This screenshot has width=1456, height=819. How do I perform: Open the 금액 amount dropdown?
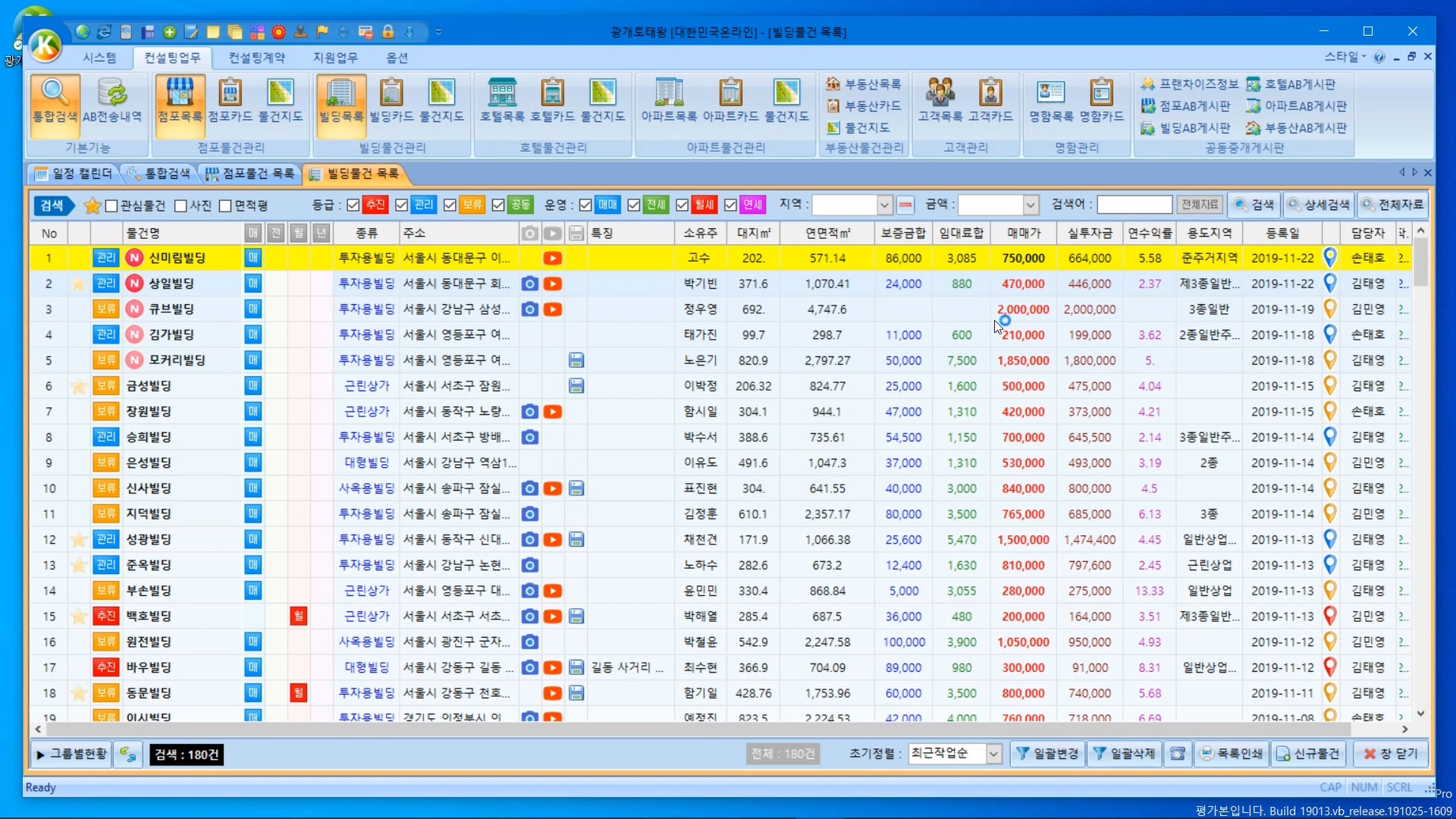pyautogui.click(x=1030, y=205)
